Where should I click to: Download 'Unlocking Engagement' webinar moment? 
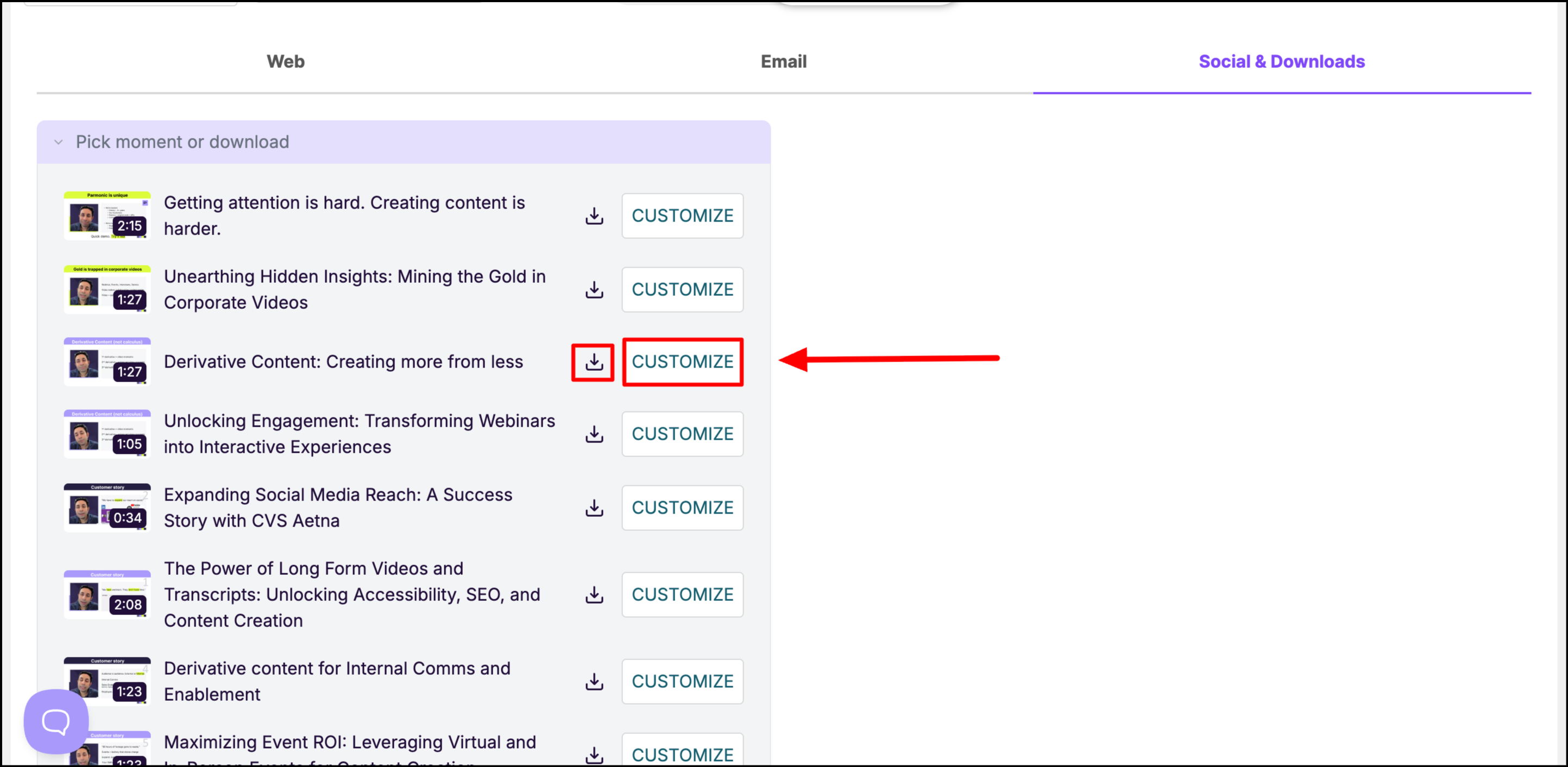(x=594, y=434)
